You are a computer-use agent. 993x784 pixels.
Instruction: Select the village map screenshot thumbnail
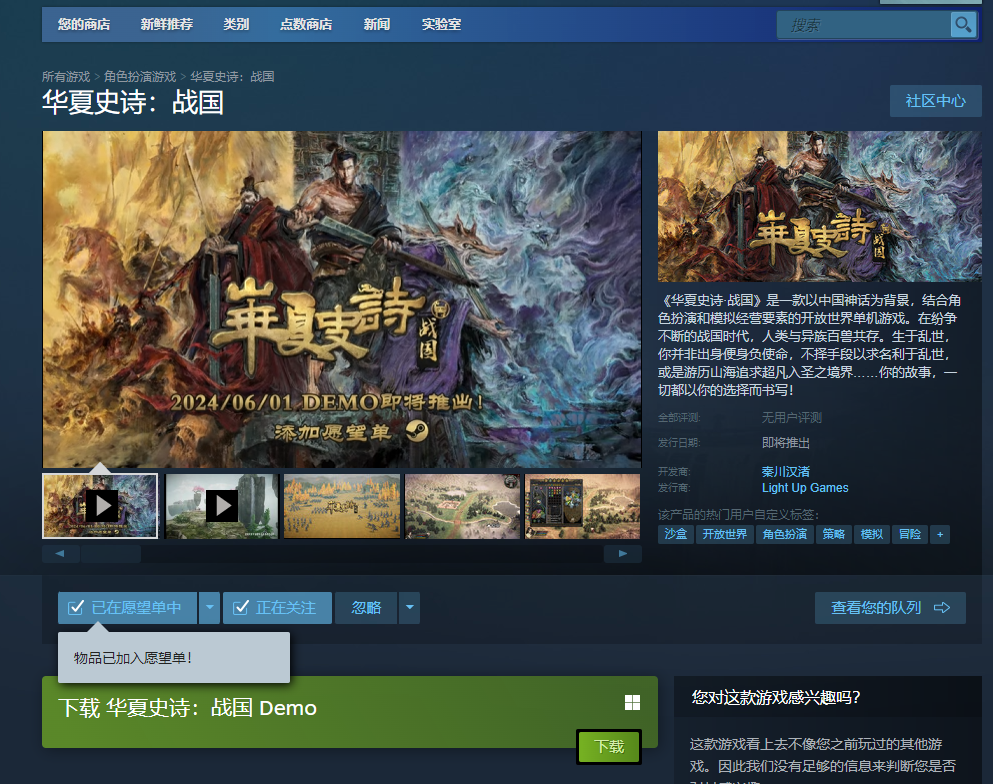[462, 506]
